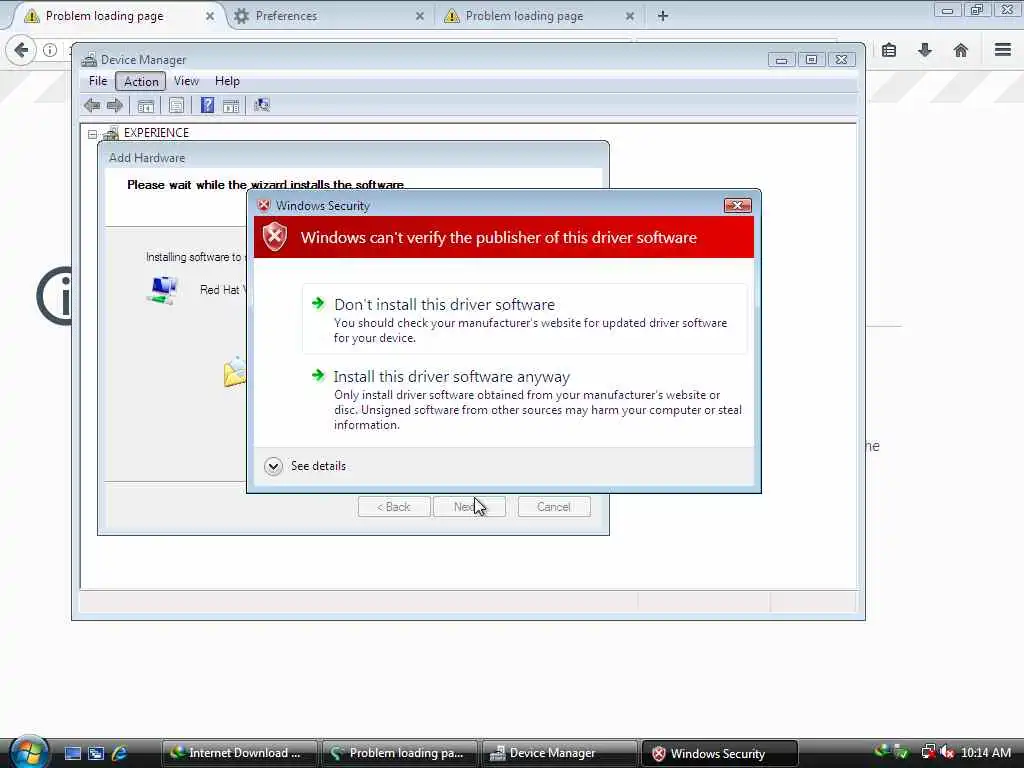Image resolution: width=1024 pixels, height=768 pixels.
Task: Click the muted volume tray icon
Action: (x=947, y=753)
